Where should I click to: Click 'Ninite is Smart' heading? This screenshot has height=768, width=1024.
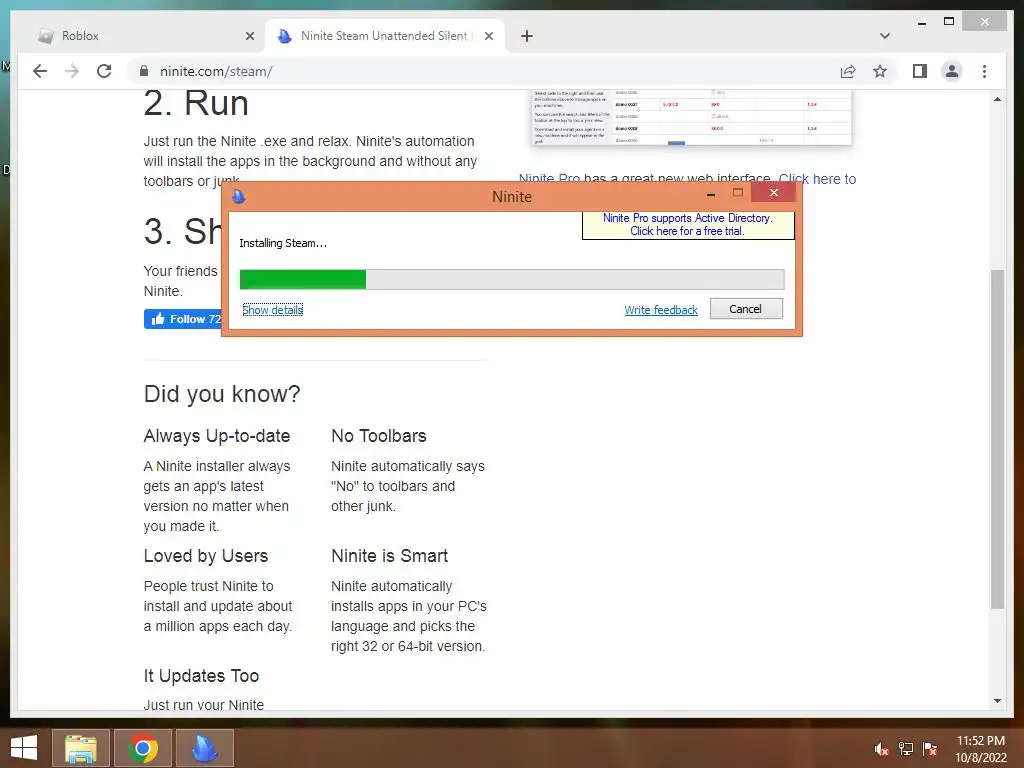(389, 556)
